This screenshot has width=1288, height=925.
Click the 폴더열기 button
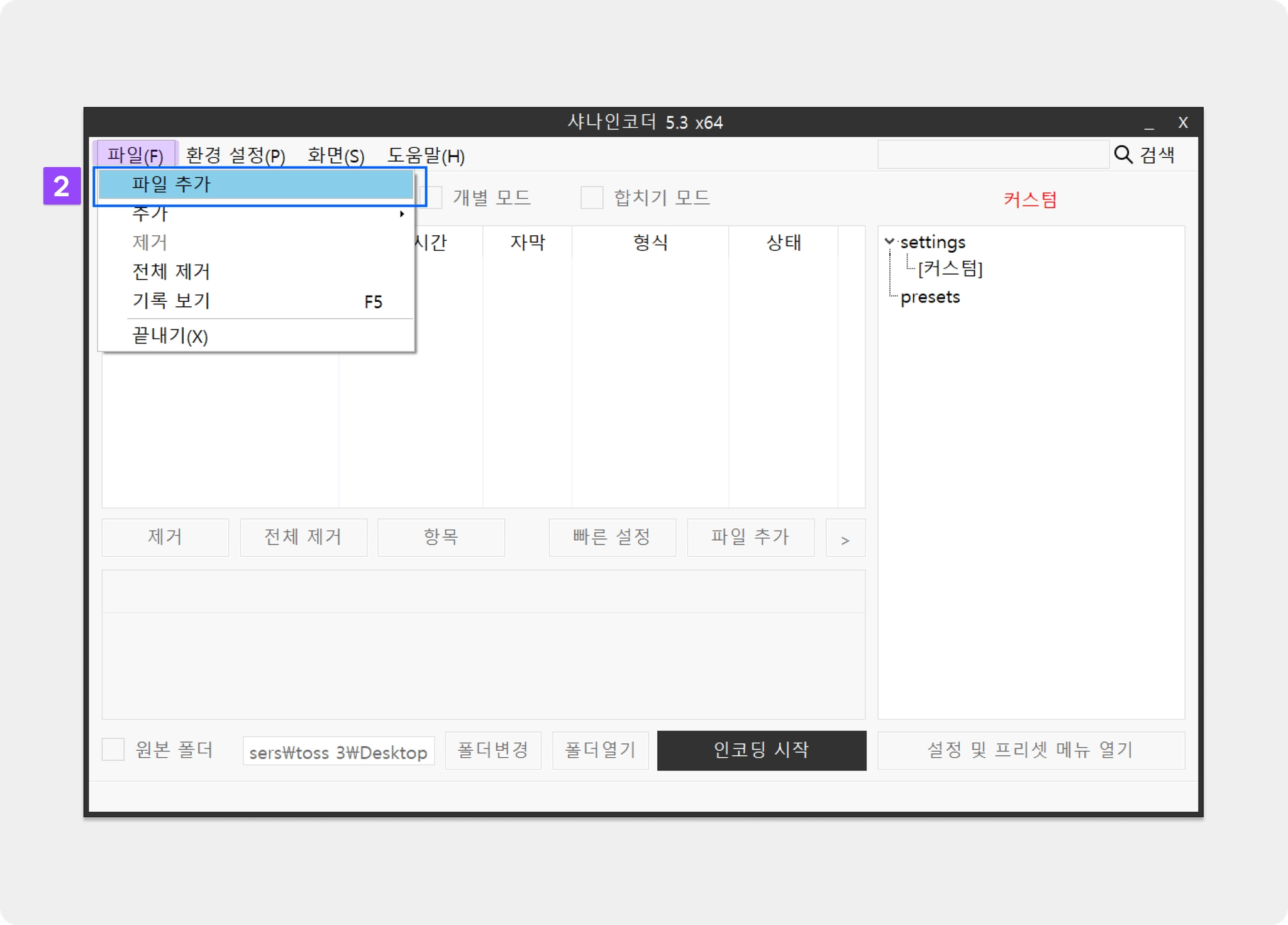pyautogui.click(x=600, y=750)
